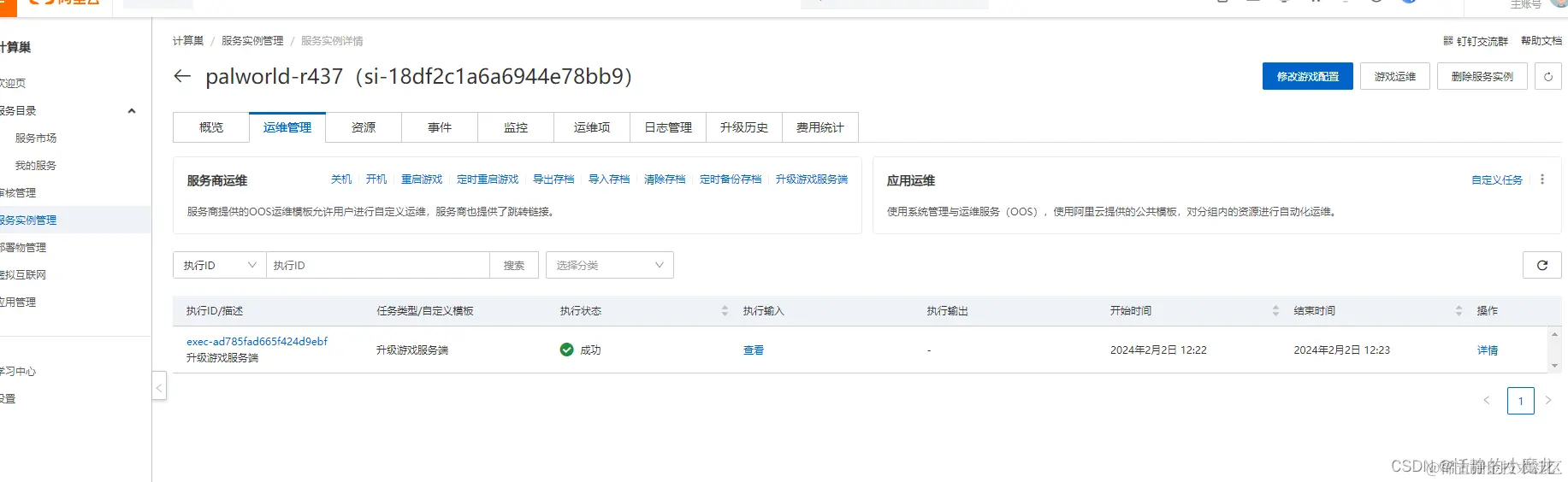Click the 导入存档 link
Viewport: 1568px width, 482px height.
click(x=609, y=179)
